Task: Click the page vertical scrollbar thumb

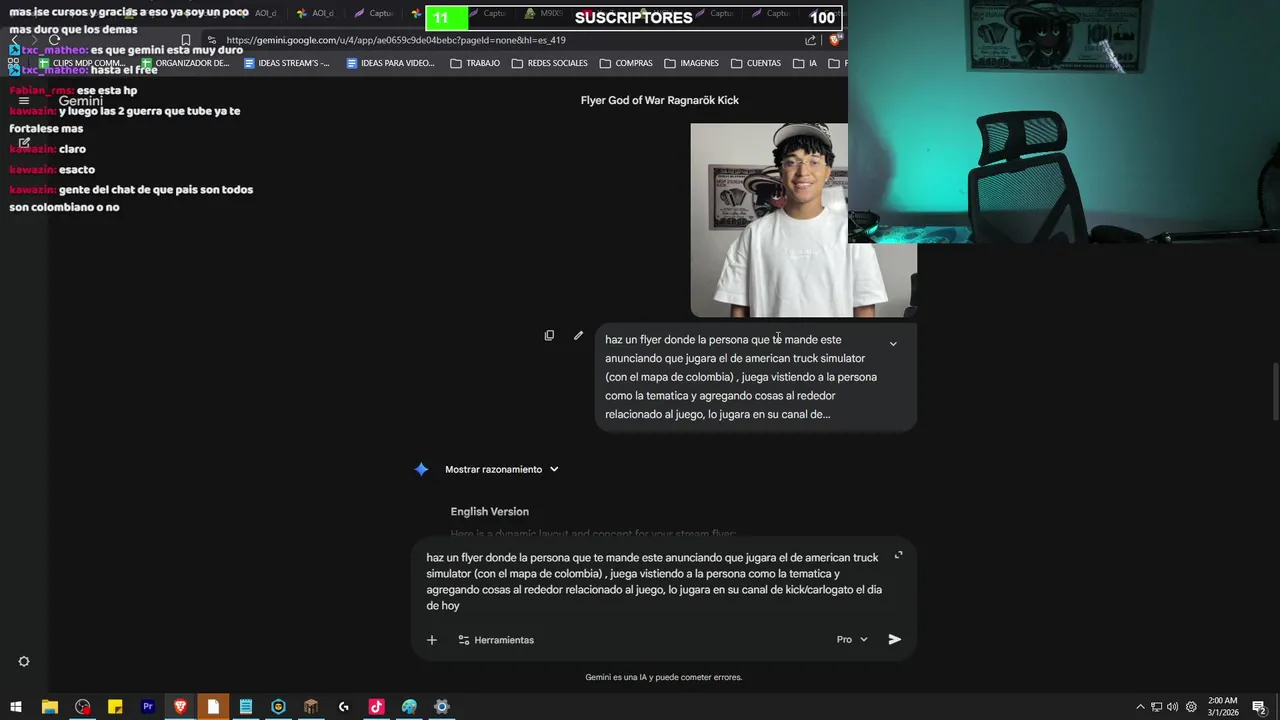Action: tap(1275, 393)
